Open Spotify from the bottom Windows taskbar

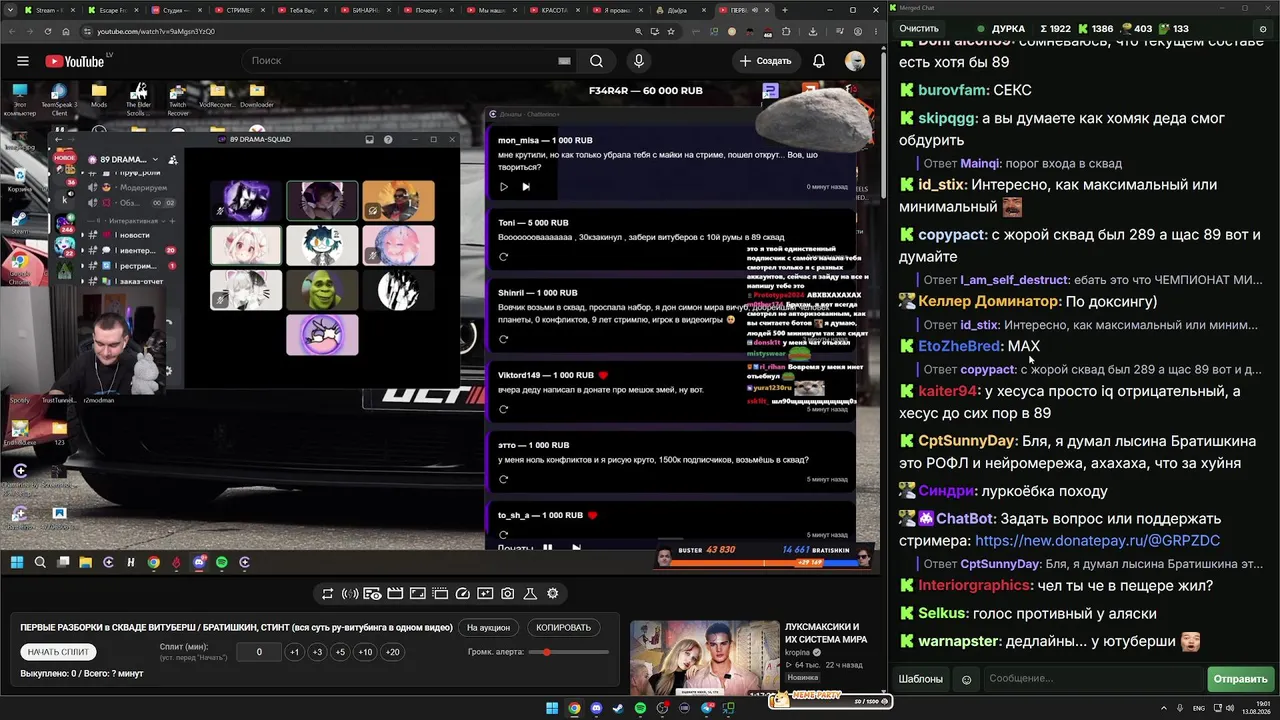[640, 709]
